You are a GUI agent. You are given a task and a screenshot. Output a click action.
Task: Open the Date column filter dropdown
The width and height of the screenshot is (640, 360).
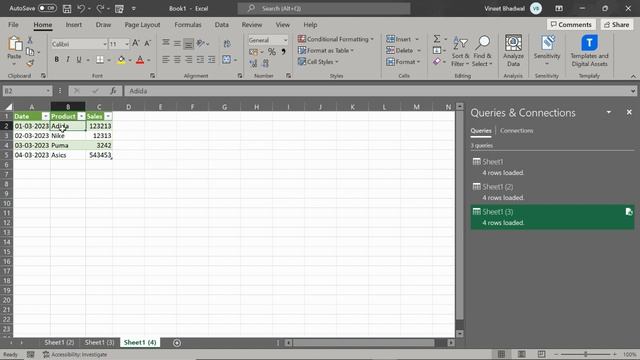click(45, 117)
